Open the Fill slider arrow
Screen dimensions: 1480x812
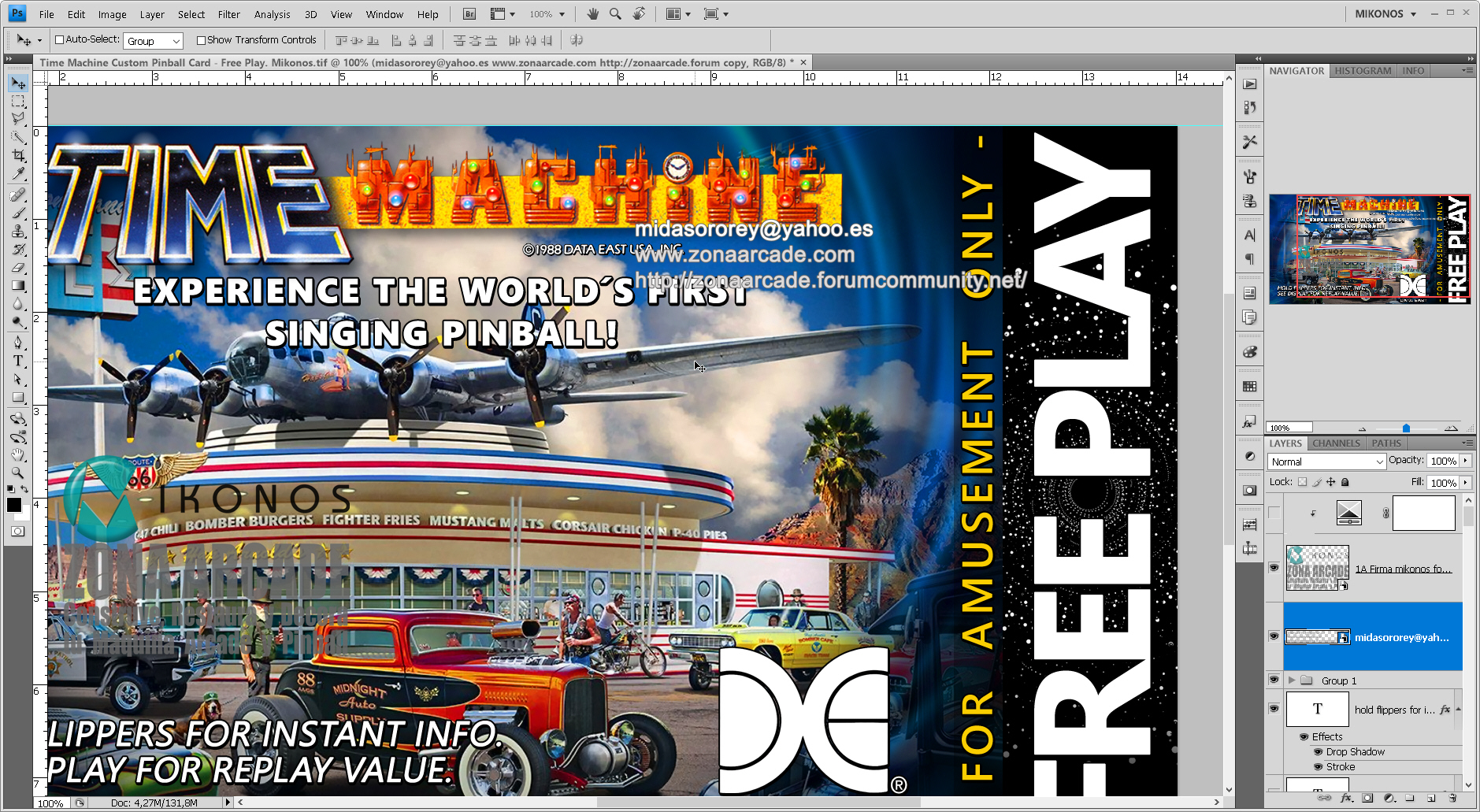pyautogui.click(x=1466, y=482)
